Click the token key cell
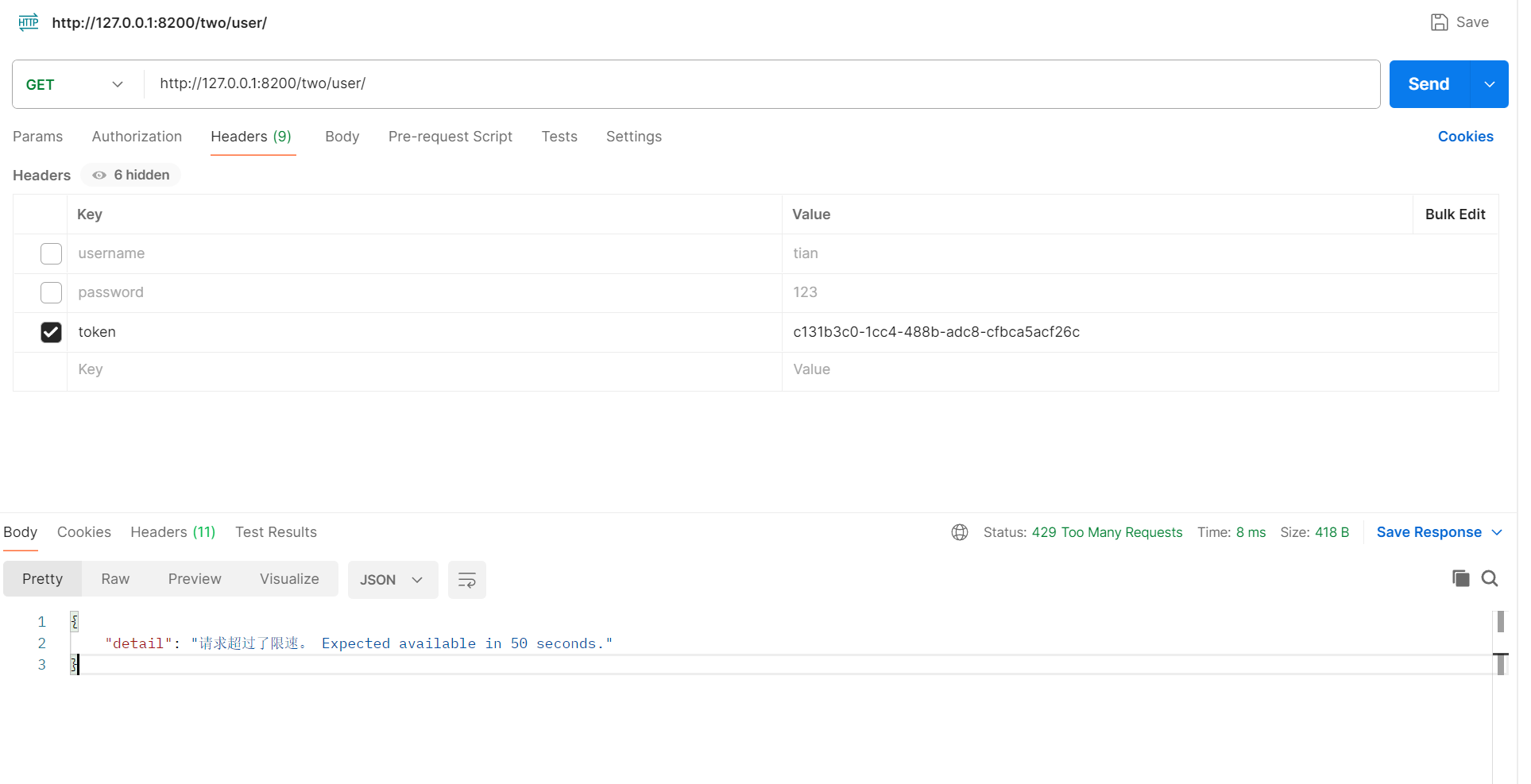Screen dimensions: 1531x784 tap(424, 332)
